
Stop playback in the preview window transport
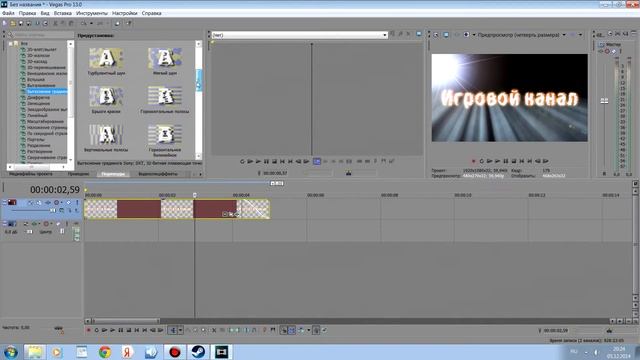point(514,161)
